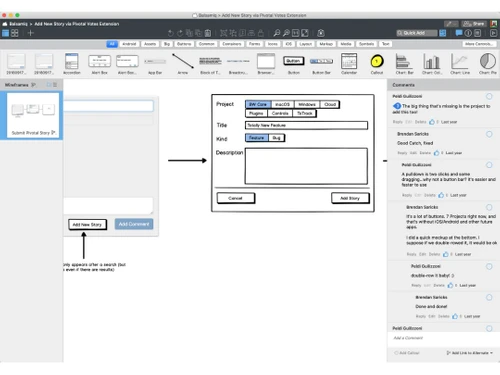Click the Add New Story button
The width and height of the screenshot is (500, 375).
click(x=87, y=224)
